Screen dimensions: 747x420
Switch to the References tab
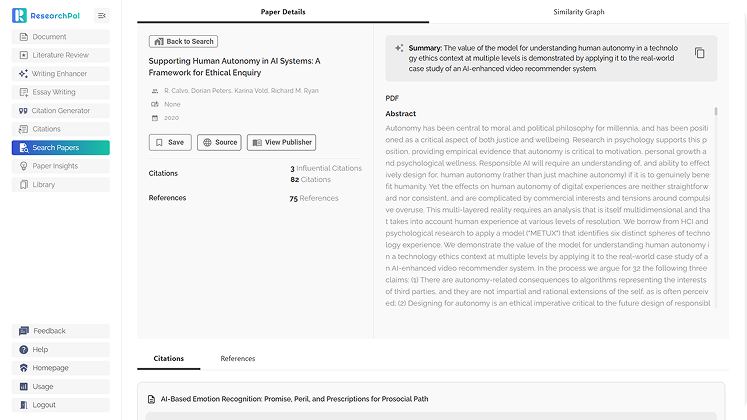(238, 359)
